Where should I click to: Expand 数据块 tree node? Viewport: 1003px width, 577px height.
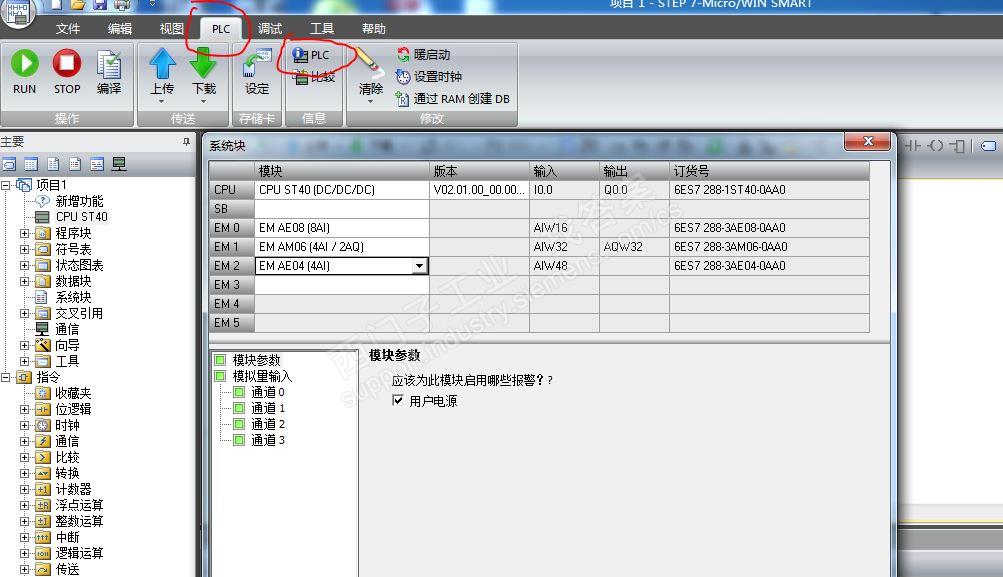pos(24,281)
